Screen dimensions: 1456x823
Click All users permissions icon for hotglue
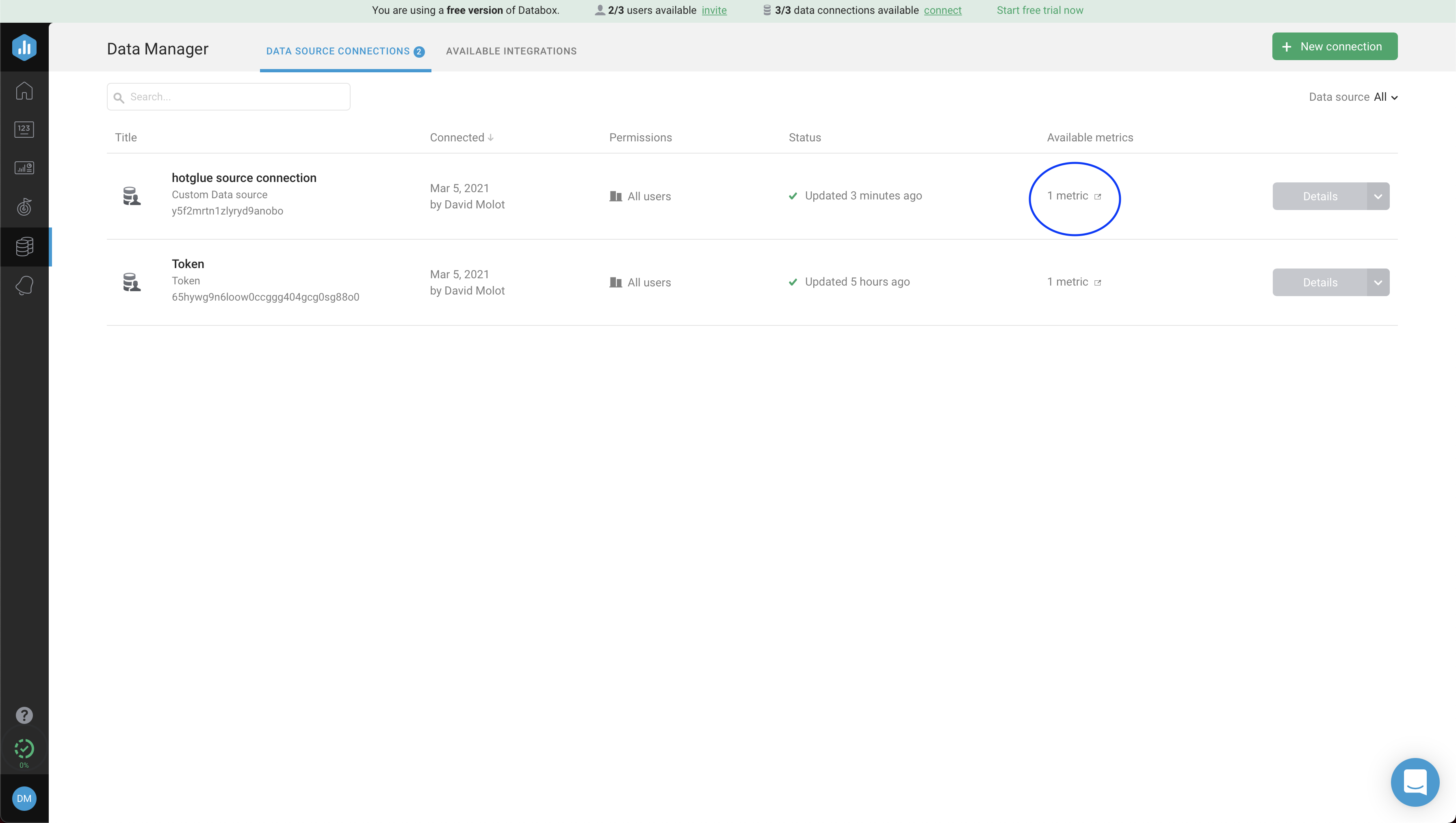615,196
